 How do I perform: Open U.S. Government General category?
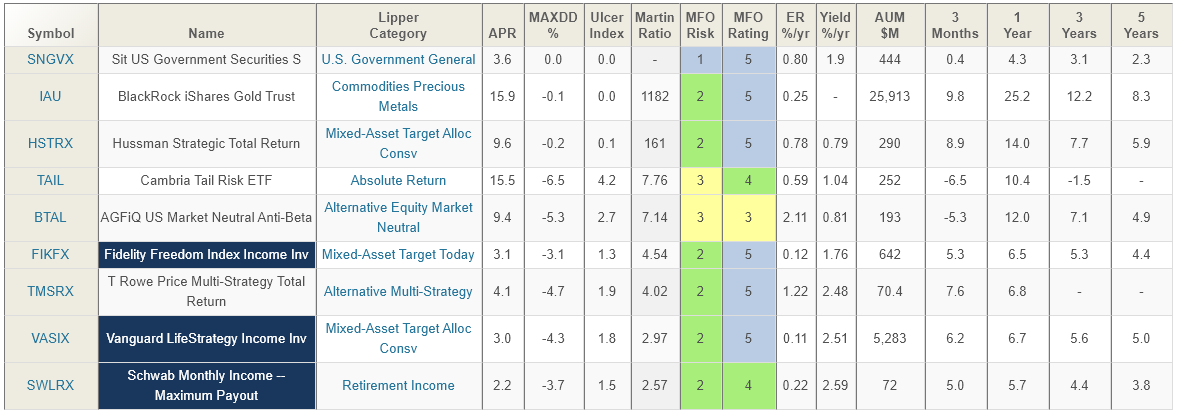coord(399,59)
